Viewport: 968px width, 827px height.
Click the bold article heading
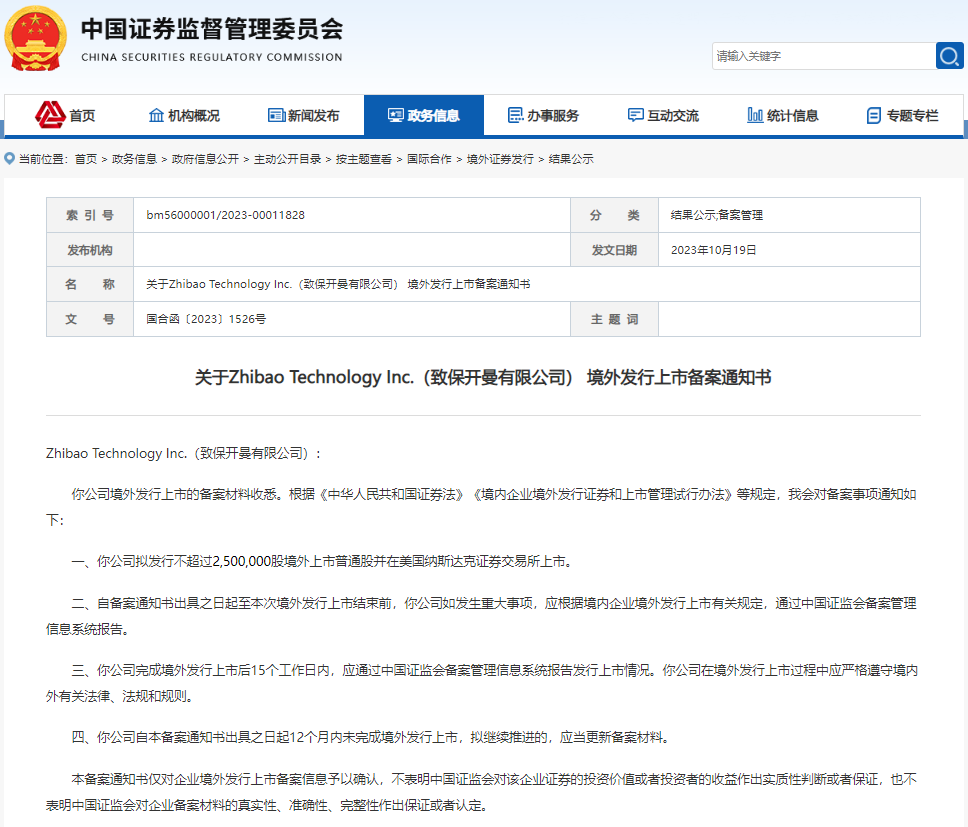[483, 377]
